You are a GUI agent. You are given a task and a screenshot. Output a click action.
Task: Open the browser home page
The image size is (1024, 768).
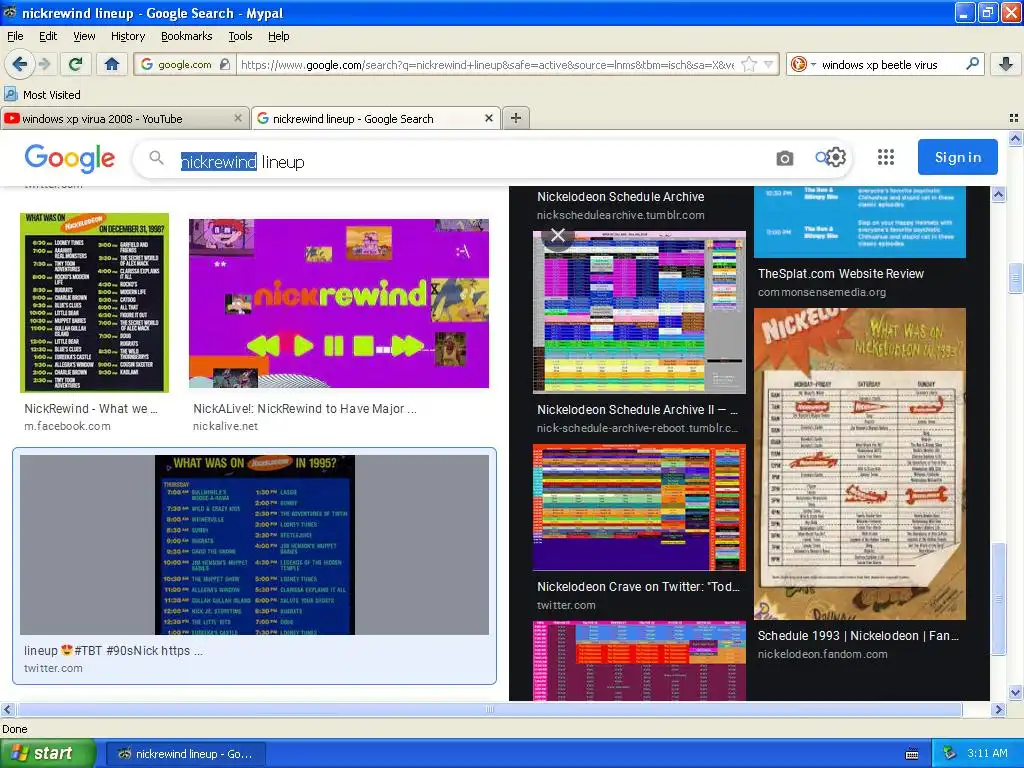[112, 64]
